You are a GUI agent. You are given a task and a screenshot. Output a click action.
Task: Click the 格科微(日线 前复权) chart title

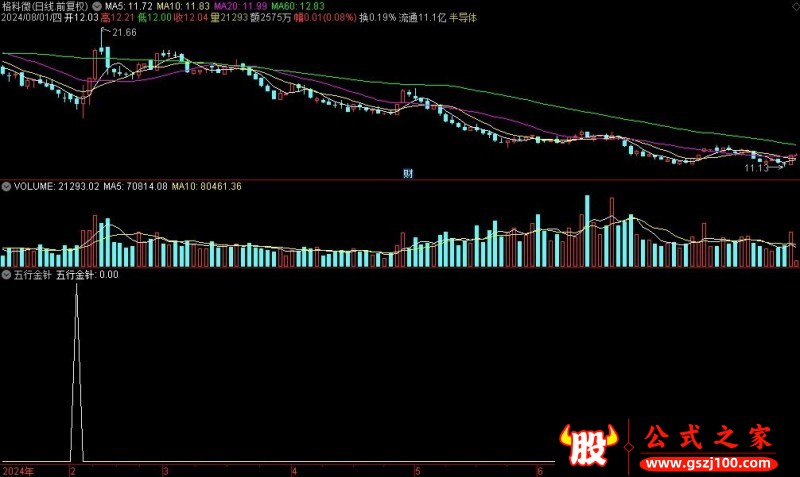pos(45,6)
